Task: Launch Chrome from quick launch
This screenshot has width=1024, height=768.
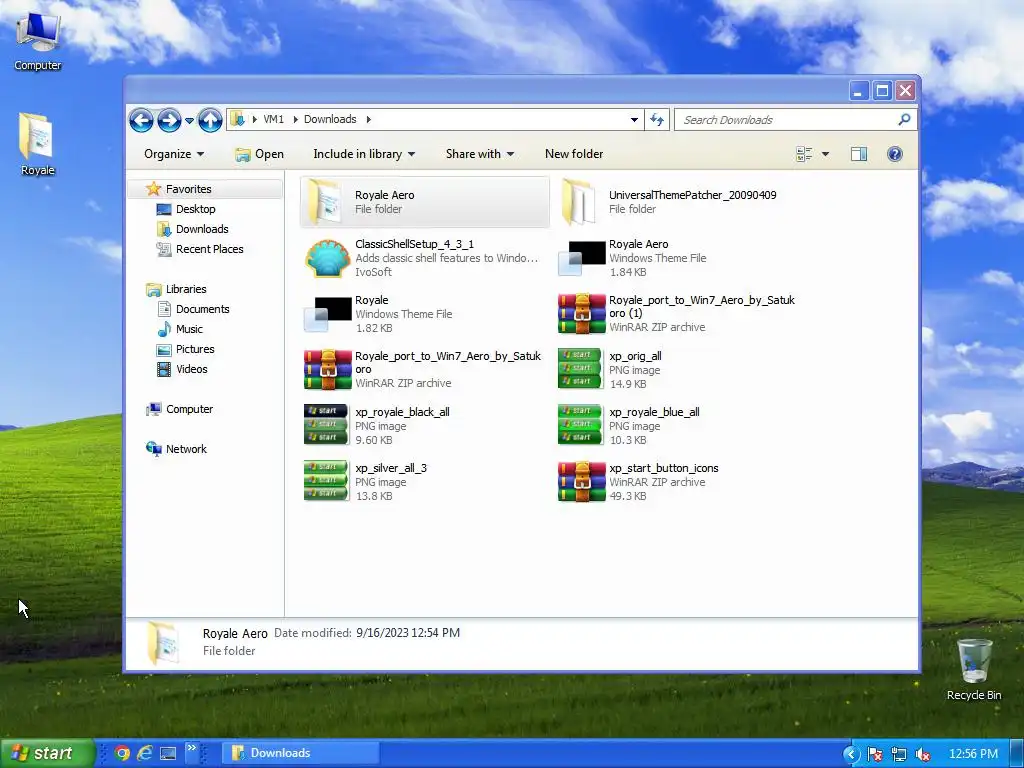Action: [121, 754]
